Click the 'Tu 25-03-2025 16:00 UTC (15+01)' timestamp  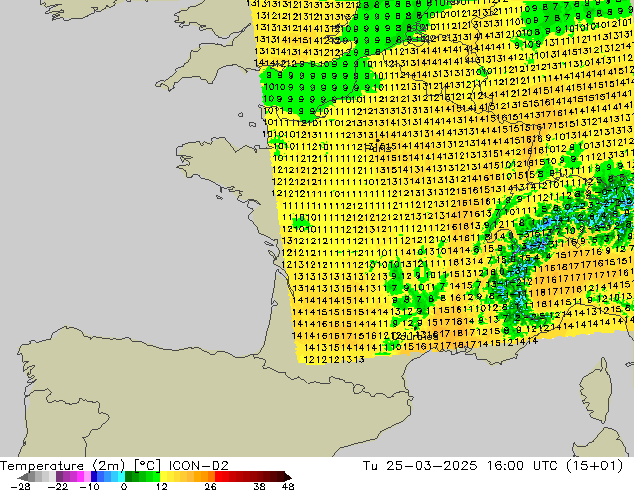(493, 466)
